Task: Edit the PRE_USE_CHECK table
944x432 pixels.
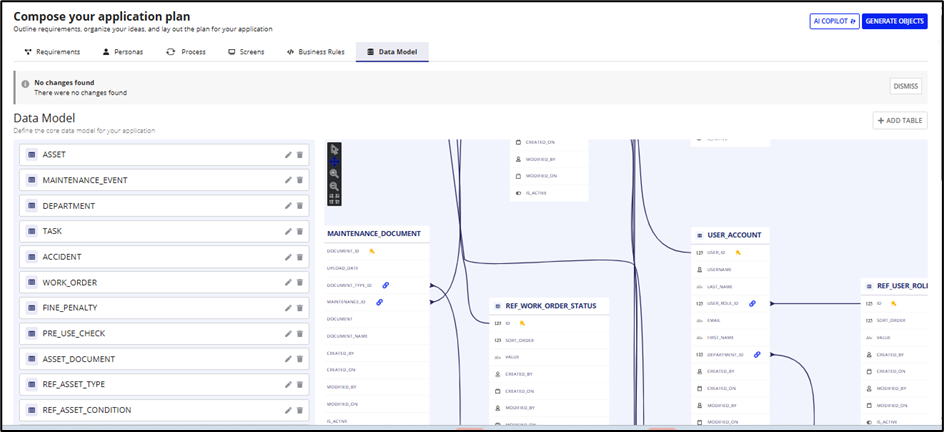Action: 288,333
